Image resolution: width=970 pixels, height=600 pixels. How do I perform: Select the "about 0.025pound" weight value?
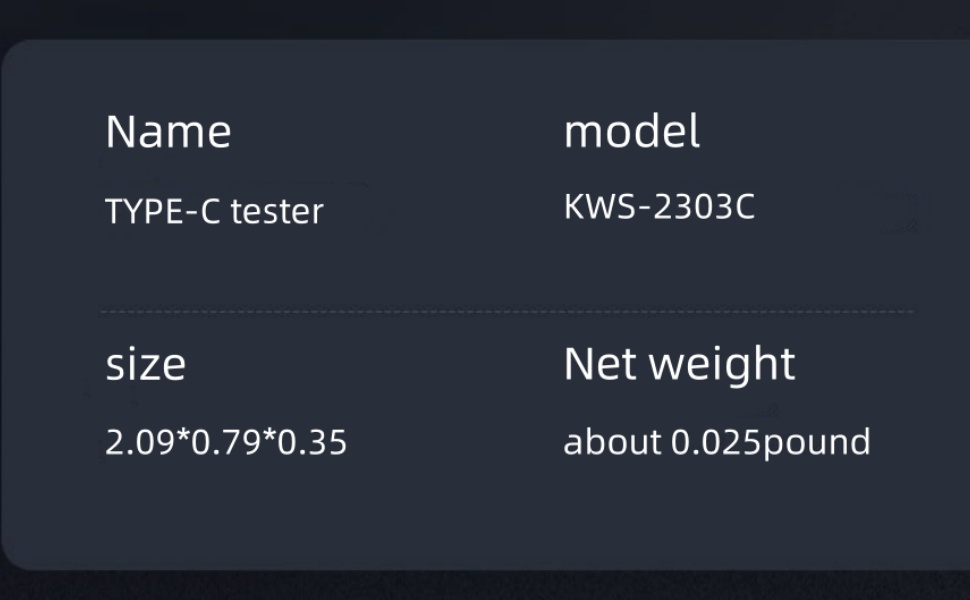716,441
